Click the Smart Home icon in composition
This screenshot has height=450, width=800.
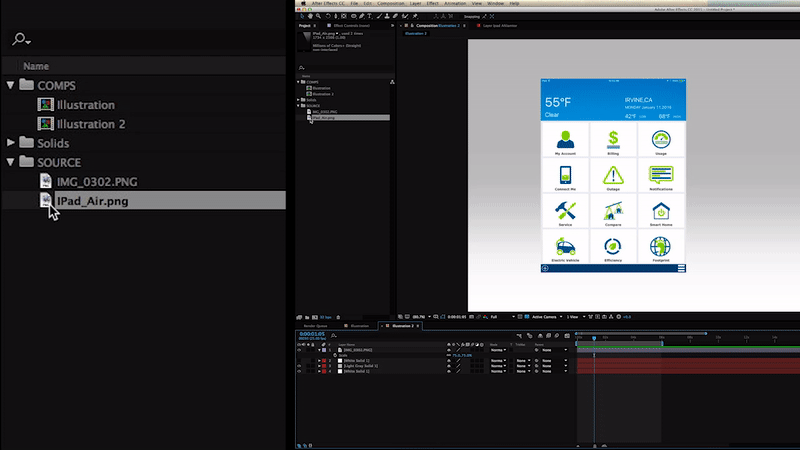pyautogui.click(x=660, y=212)
